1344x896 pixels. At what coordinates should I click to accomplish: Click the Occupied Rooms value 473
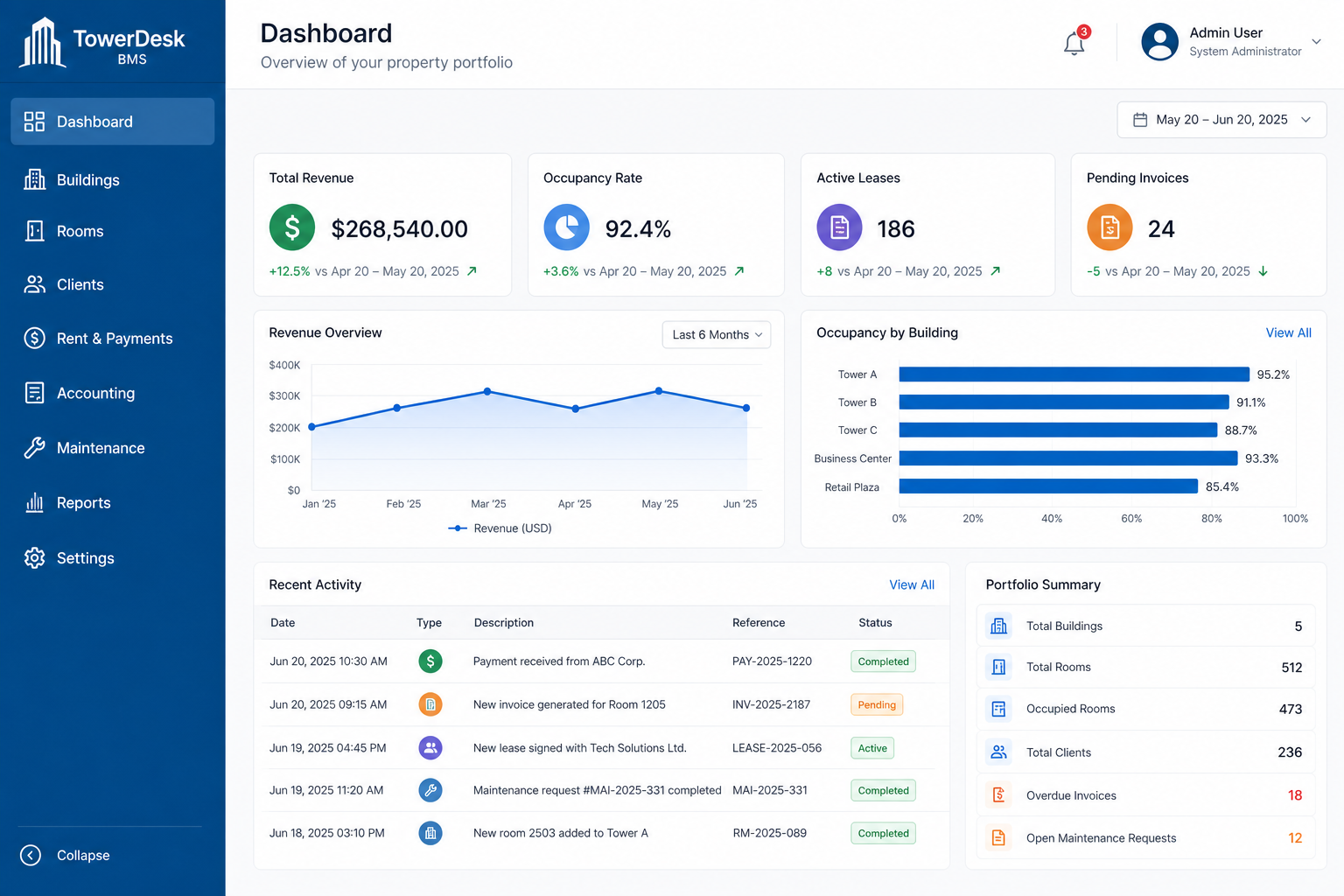pyautogui.click(x=1291, y=709)
